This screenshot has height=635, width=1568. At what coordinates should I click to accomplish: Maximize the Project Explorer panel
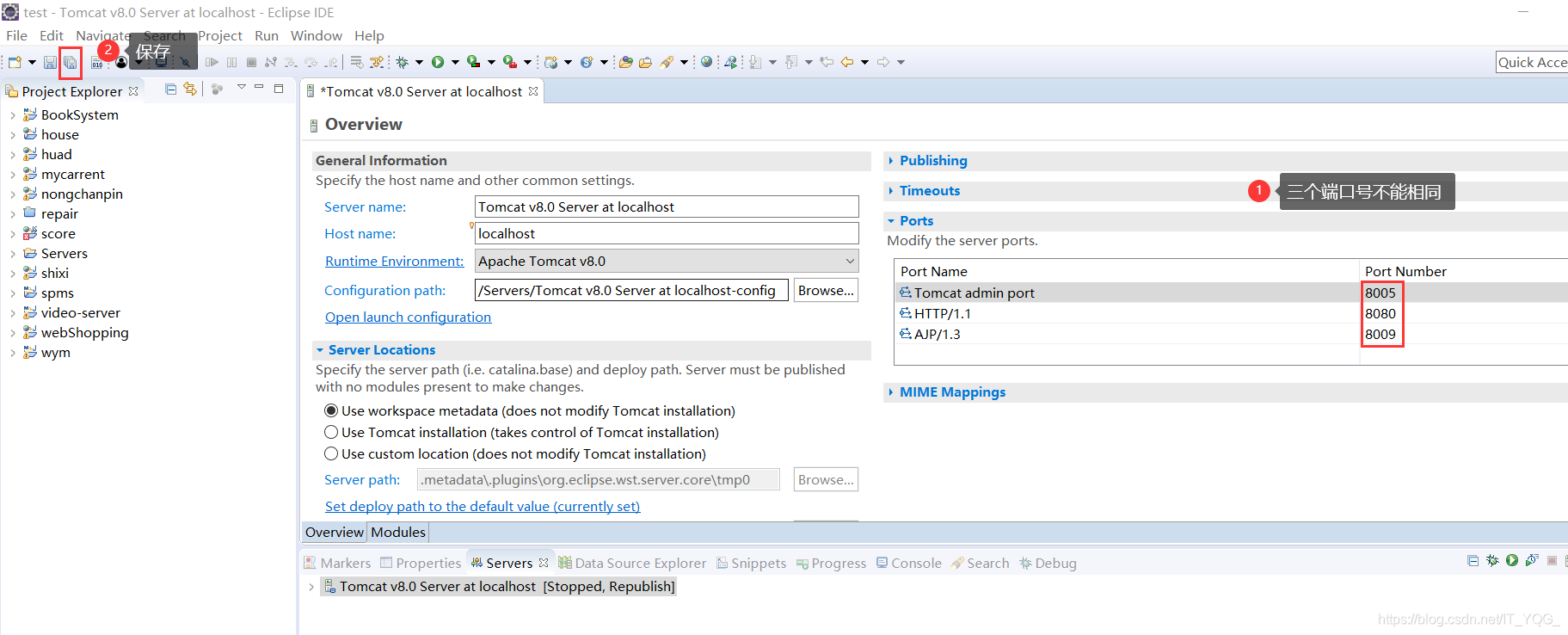279,88
